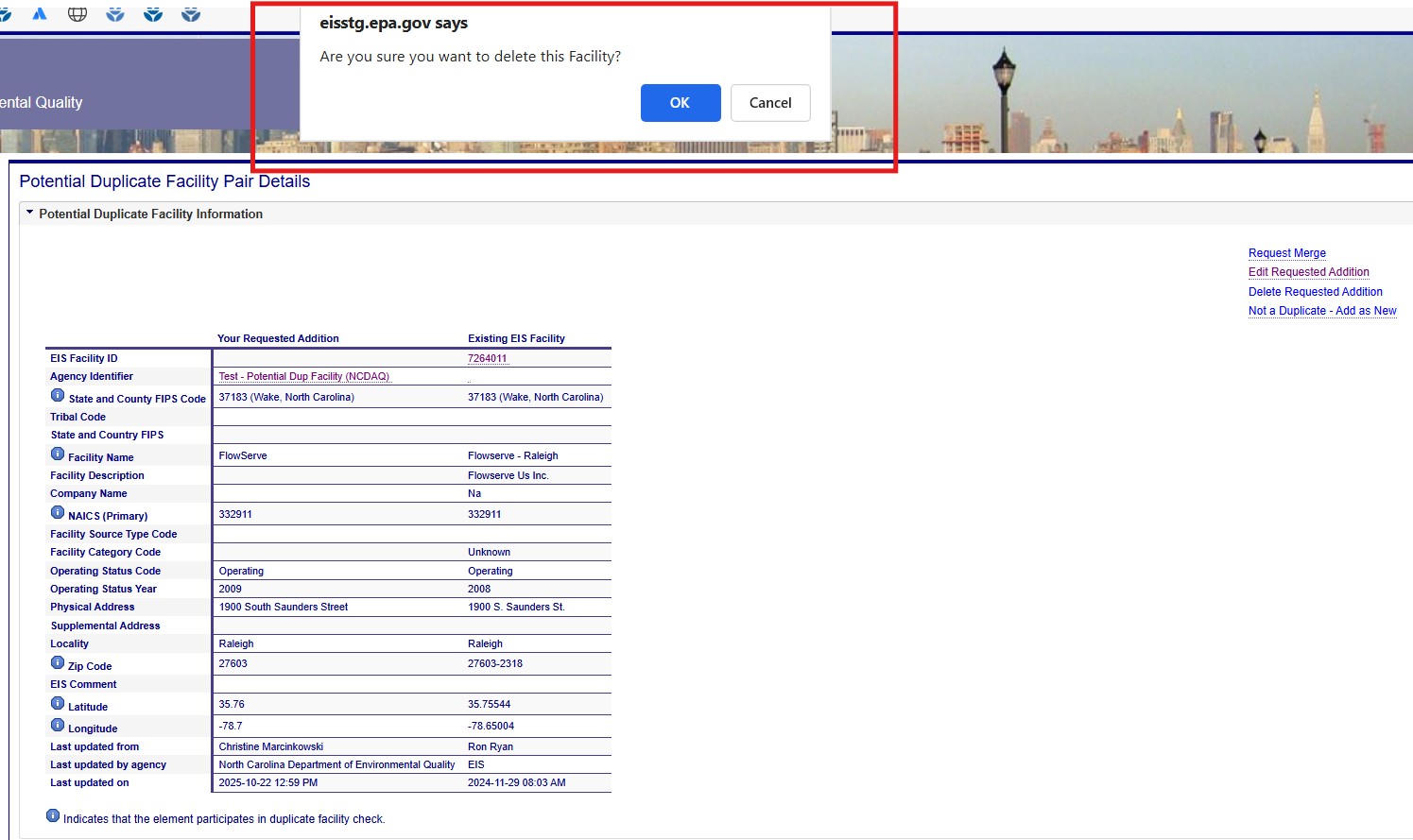Click info icon beside State and County FIPS Code
This screenshot has width=1413, height=840.
[58, 396]
